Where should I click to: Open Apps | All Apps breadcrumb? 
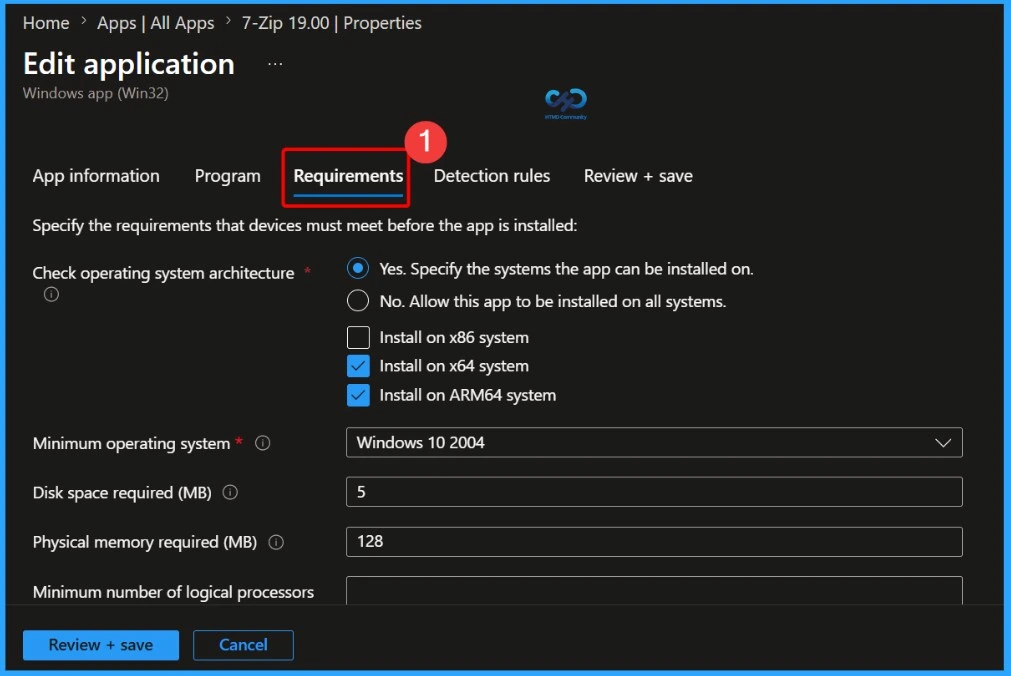pyautogui.click(x=155, y=23)
